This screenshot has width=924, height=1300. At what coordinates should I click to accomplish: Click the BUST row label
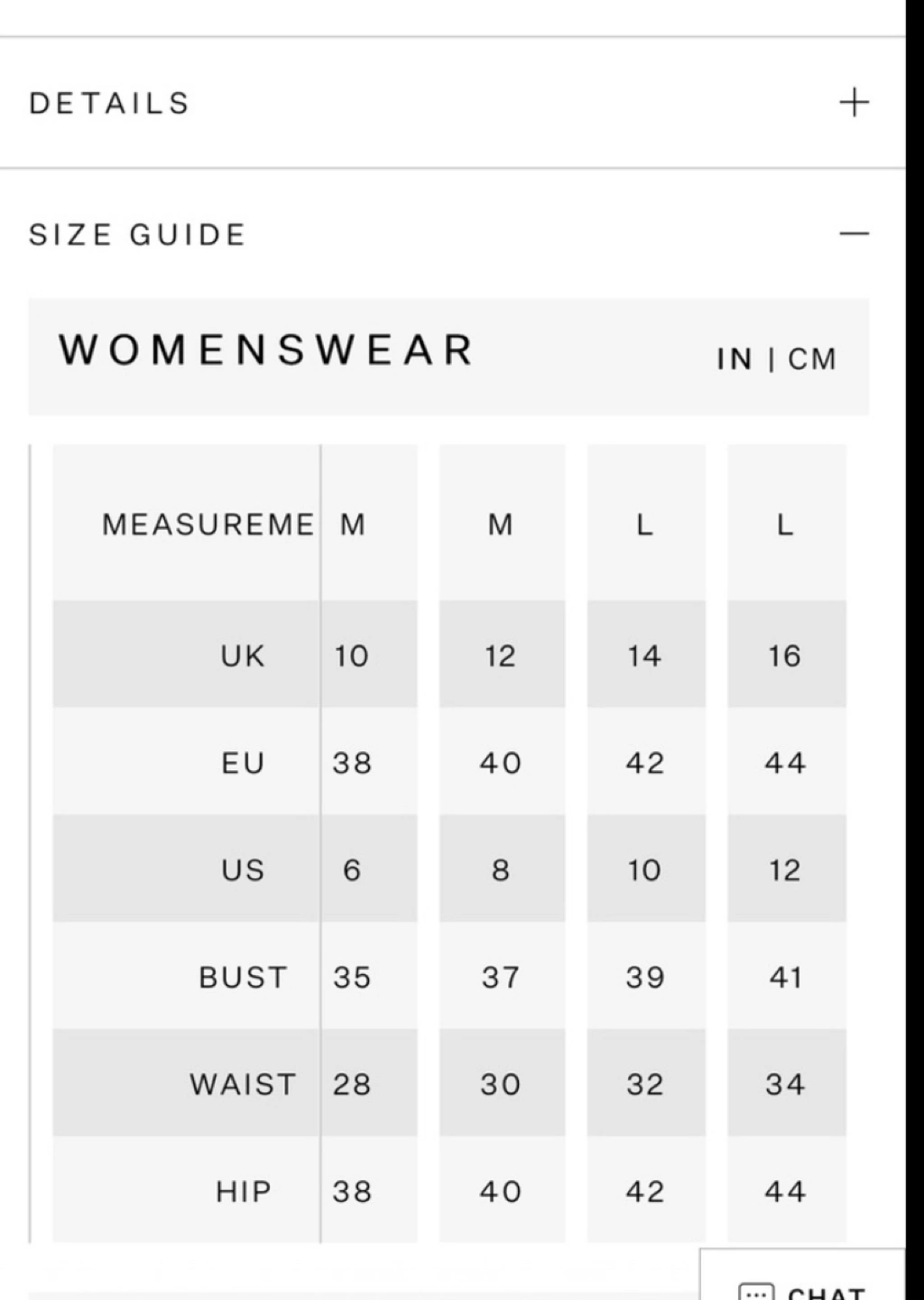click(244, 977)
